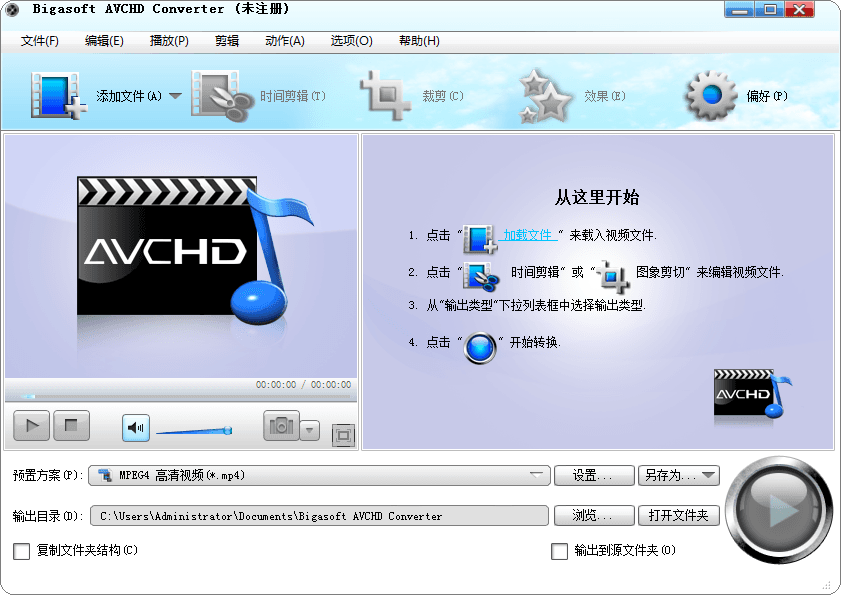The height and width of the screenshot is (595, 841).
Task: Adjust the volume slider
Action: click(x=194, y=431)
